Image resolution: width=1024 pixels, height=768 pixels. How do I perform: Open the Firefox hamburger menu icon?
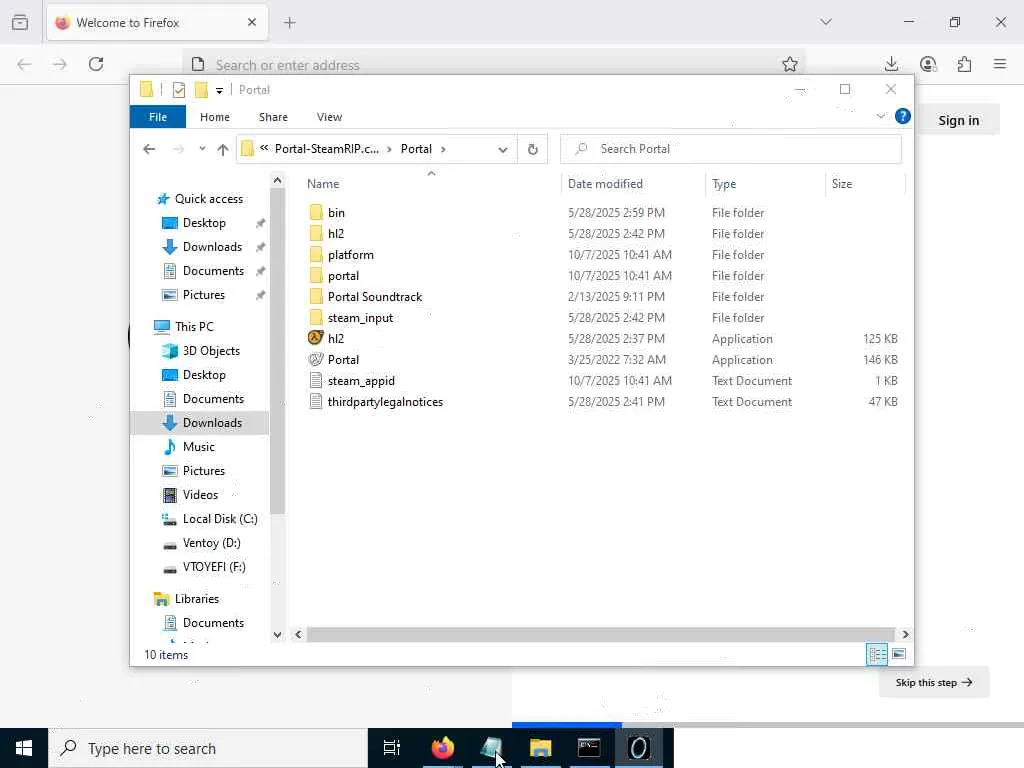click(x=1000, y=64)
